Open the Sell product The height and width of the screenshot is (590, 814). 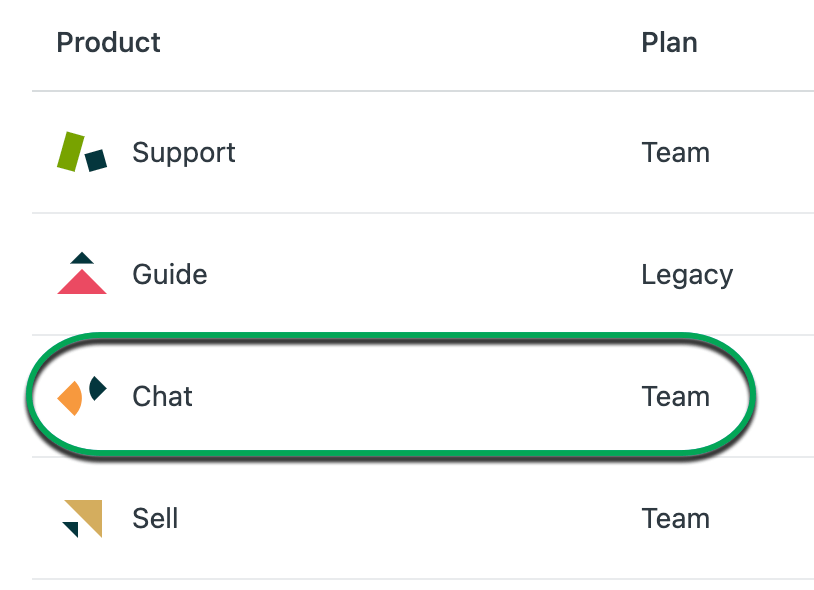tap(155, 519)
